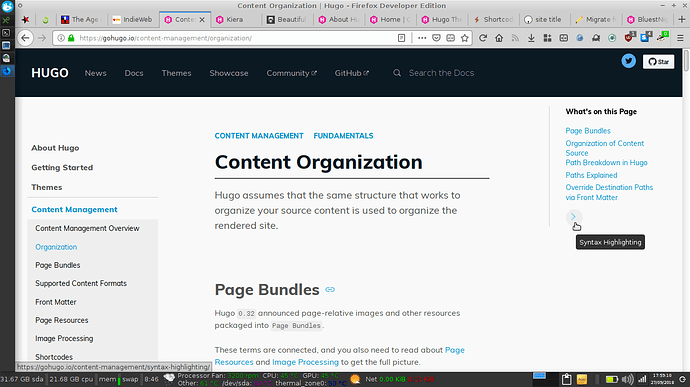Click the Search the Docs field
Screen dimensions: 690x387
441,73
